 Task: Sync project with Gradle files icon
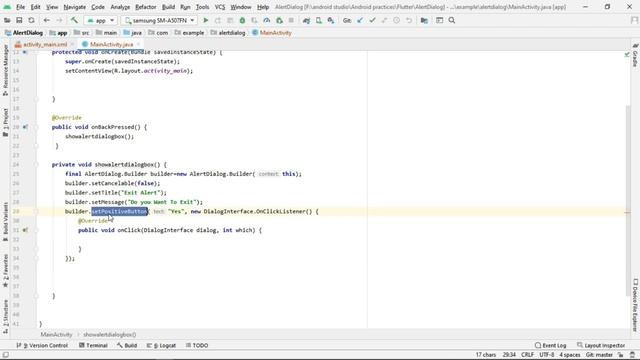[307, 20]
